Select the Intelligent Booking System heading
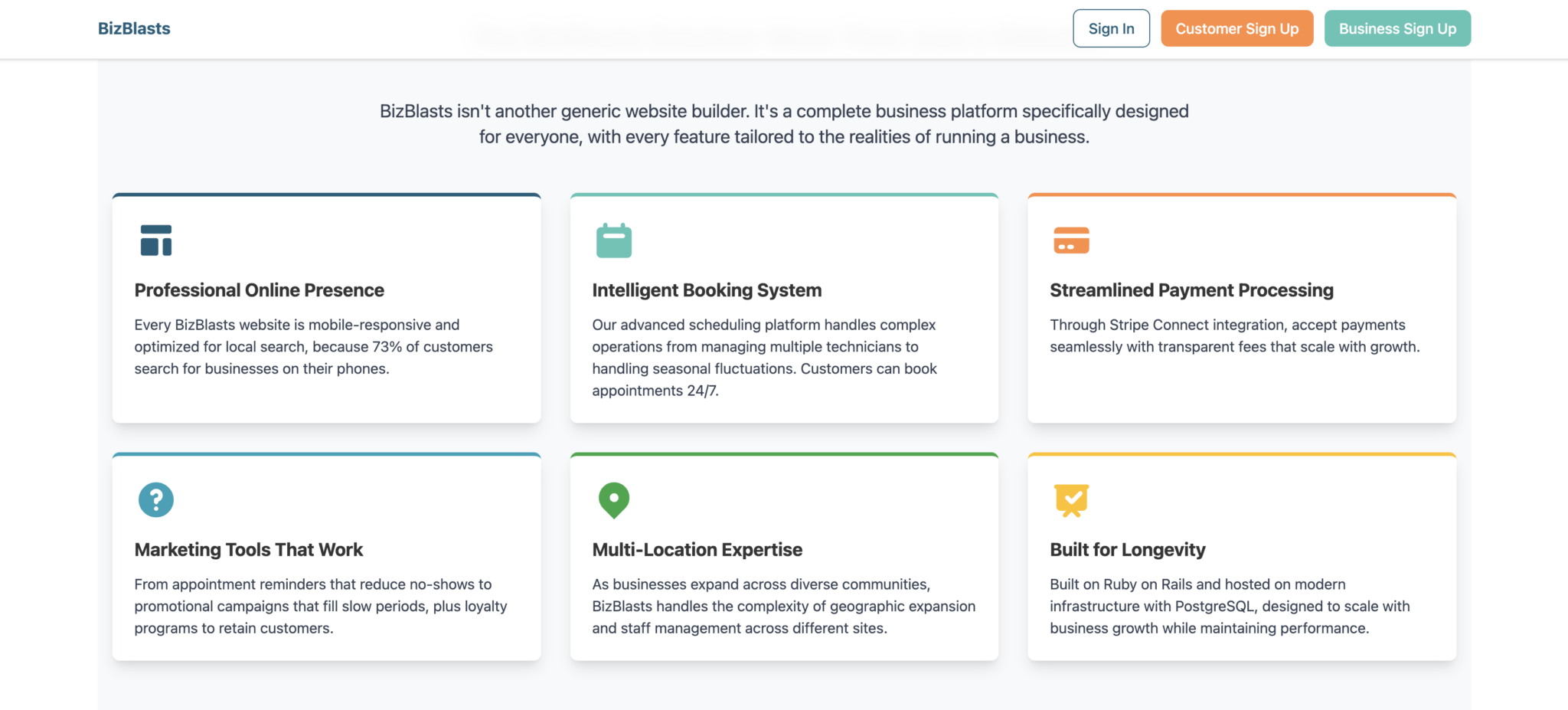 pyautogui.click(x=707, y=290)
